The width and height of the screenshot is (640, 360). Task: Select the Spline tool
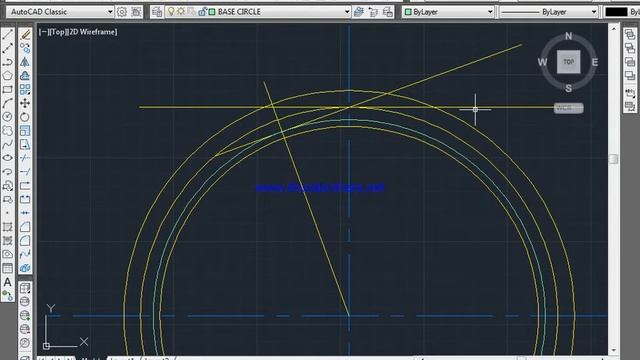click(x=7, y=144)
